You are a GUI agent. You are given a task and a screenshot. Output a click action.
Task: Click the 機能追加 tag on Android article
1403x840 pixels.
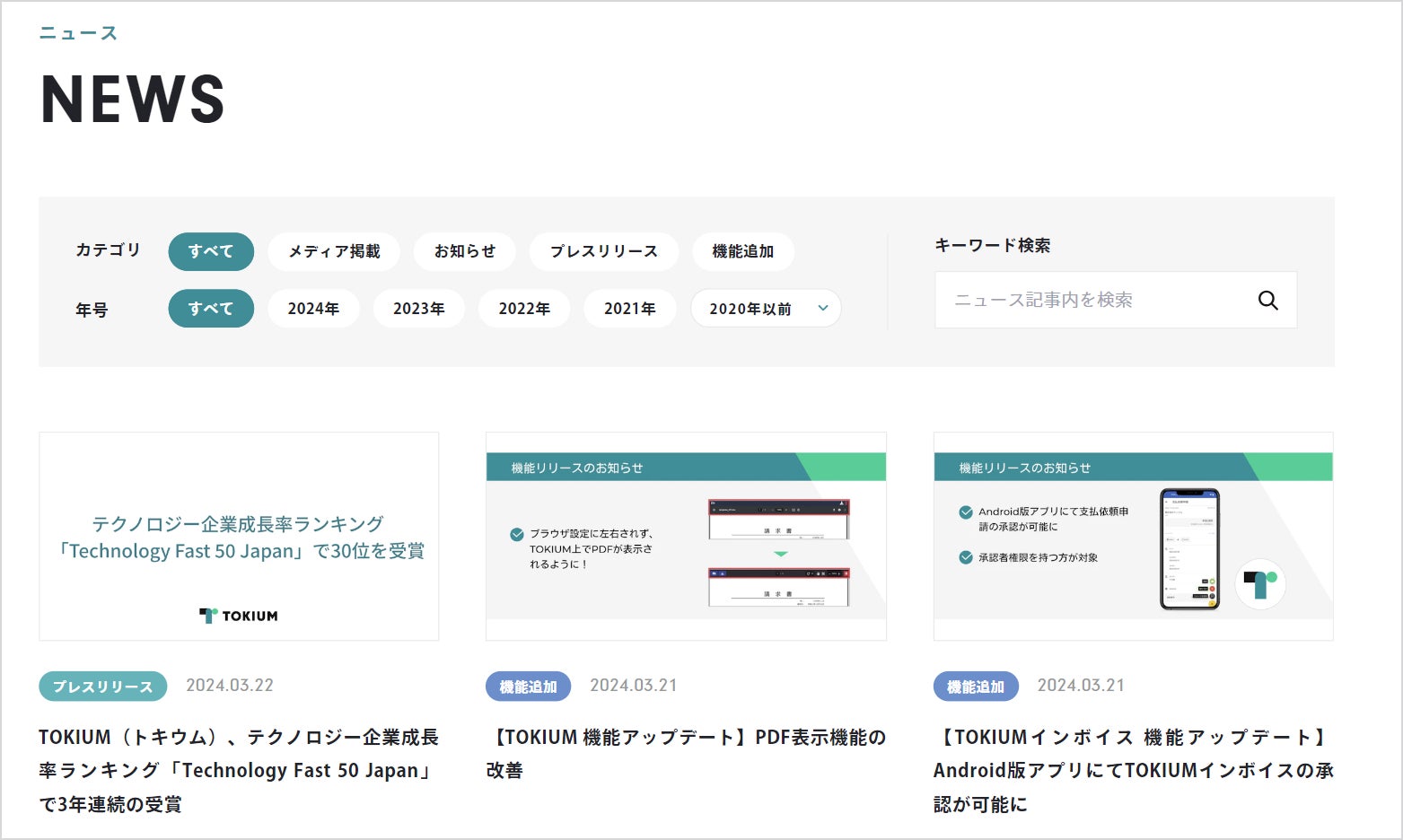[976, 687]
